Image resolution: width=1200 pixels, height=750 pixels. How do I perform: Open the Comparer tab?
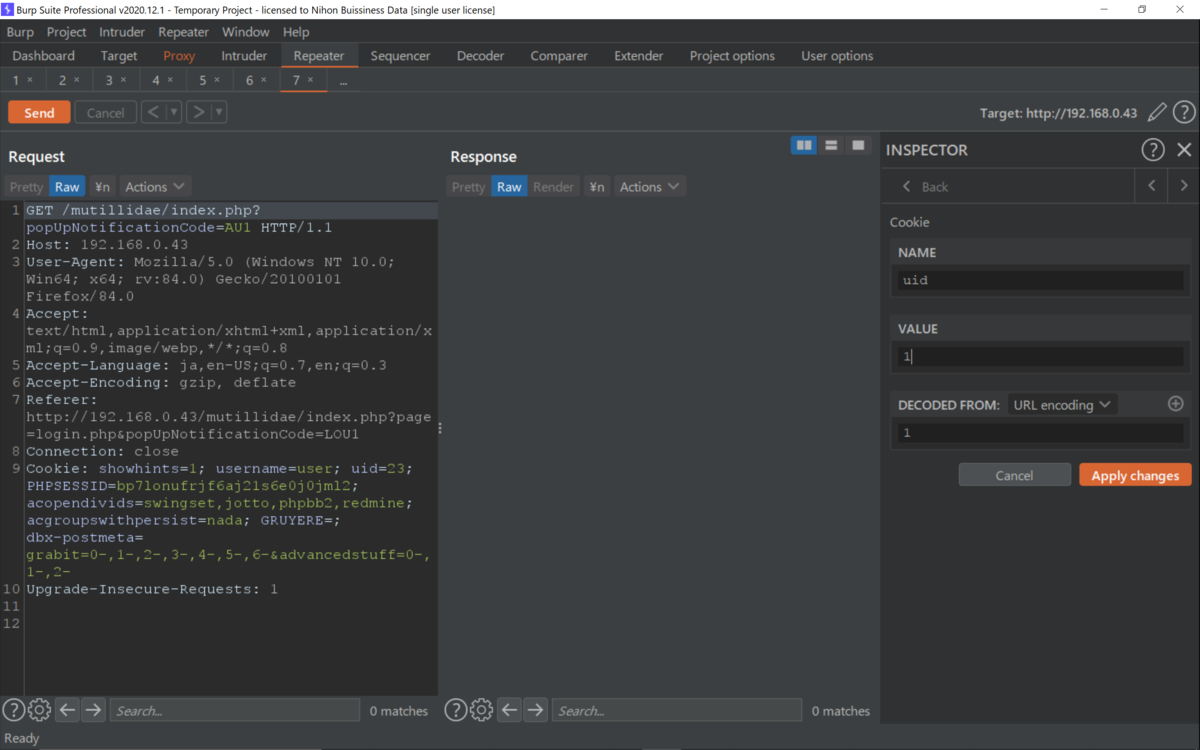[x=559, y=56]
